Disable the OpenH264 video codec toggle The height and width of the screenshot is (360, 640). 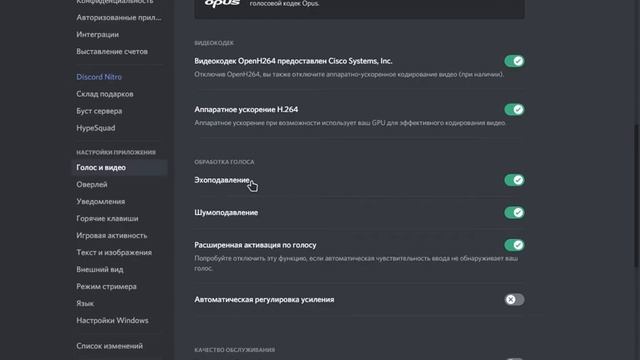click(514, 61)
